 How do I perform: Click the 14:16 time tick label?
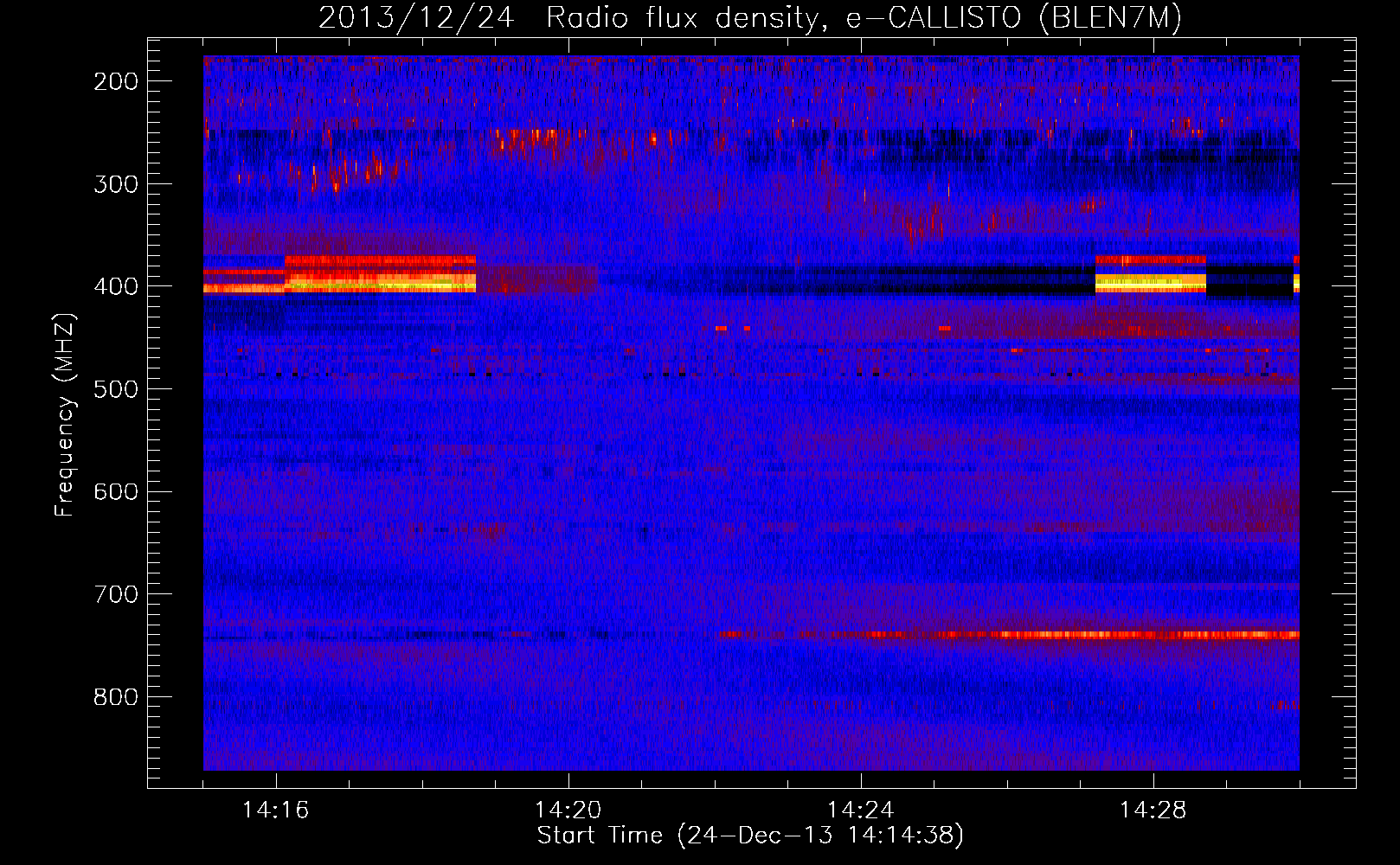pyautogui.click(x=276, y=811)
